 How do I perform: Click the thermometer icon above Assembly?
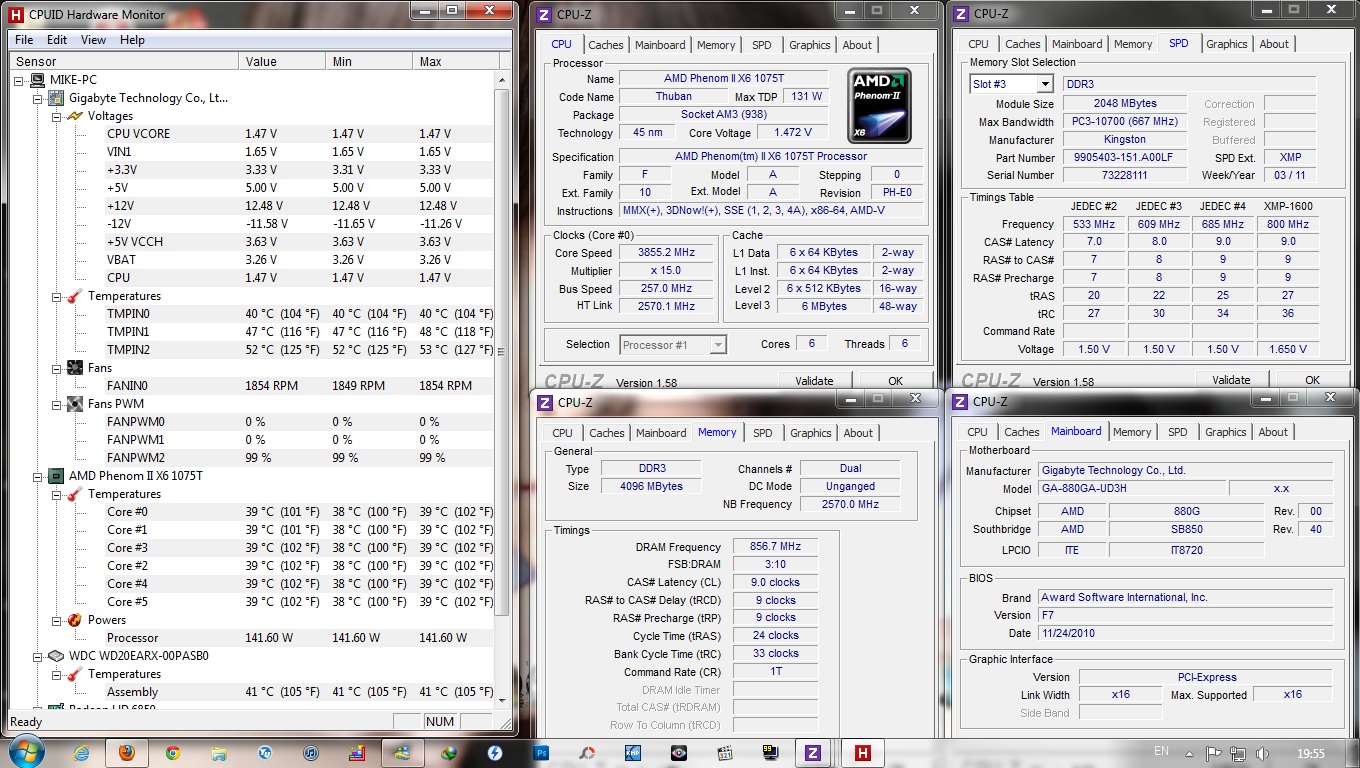(75, 674)
